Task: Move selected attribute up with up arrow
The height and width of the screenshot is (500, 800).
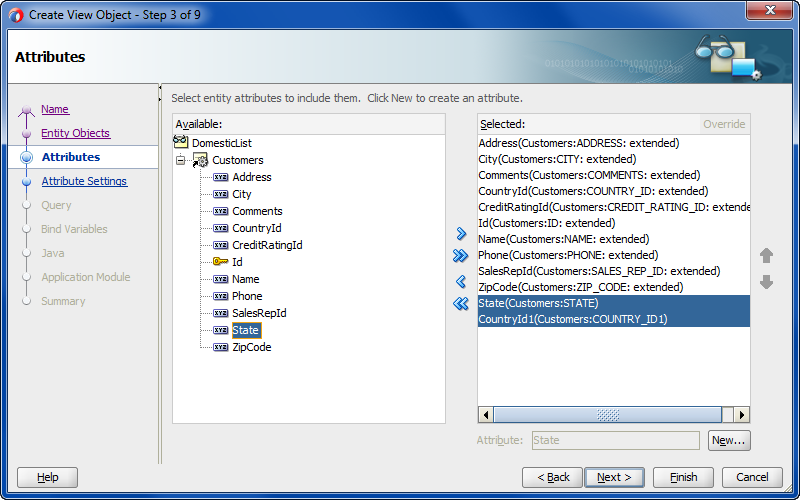Action: pos(766,256)
